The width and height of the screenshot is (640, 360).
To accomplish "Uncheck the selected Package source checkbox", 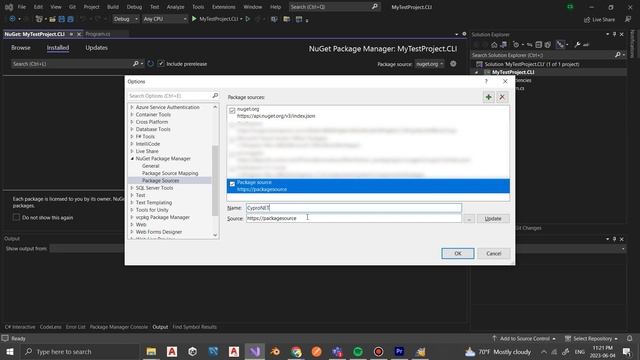I will click(x=232, y=184).
